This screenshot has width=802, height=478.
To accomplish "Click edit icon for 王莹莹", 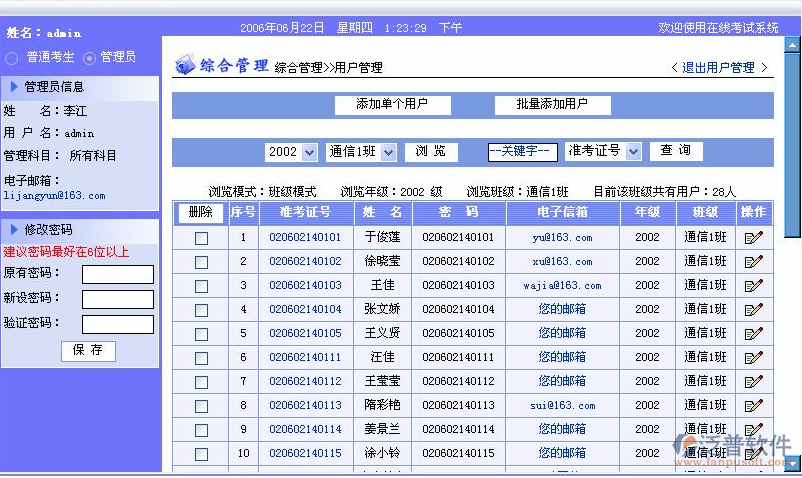I will pos(753,382).
